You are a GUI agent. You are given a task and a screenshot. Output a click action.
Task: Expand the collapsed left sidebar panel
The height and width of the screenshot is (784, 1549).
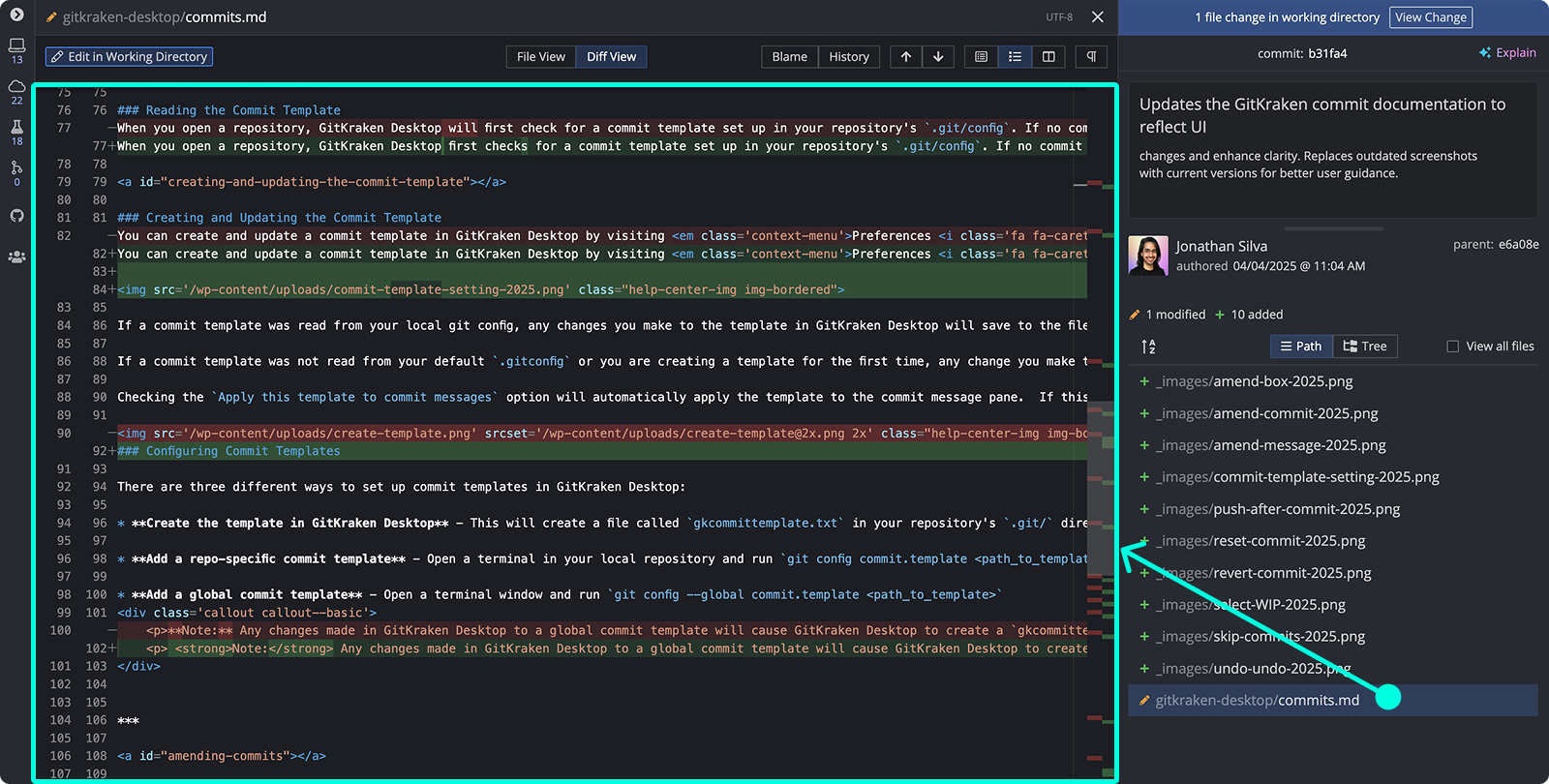pos(16,15)
